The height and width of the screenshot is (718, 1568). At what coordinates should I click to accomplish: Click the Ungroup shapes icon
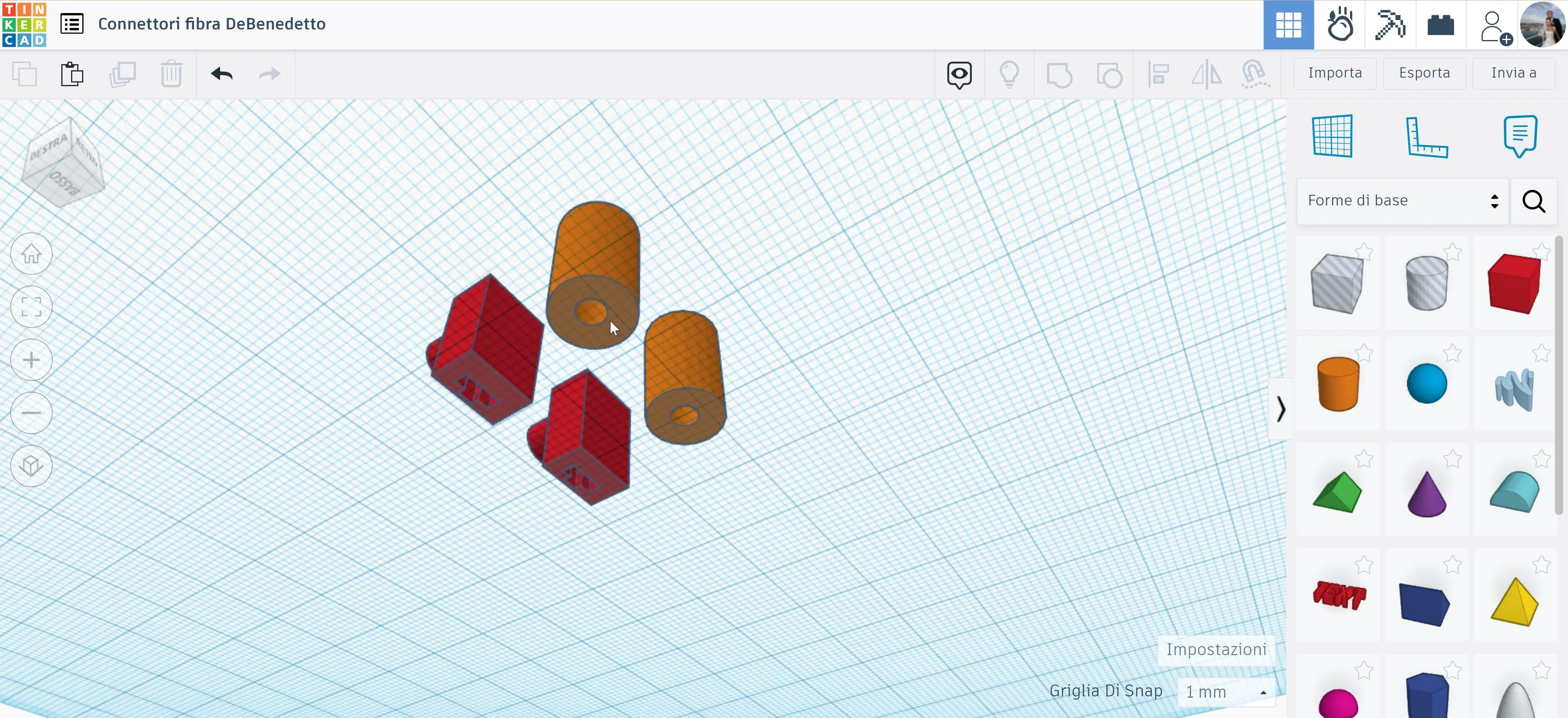[x=1109, y=74]
